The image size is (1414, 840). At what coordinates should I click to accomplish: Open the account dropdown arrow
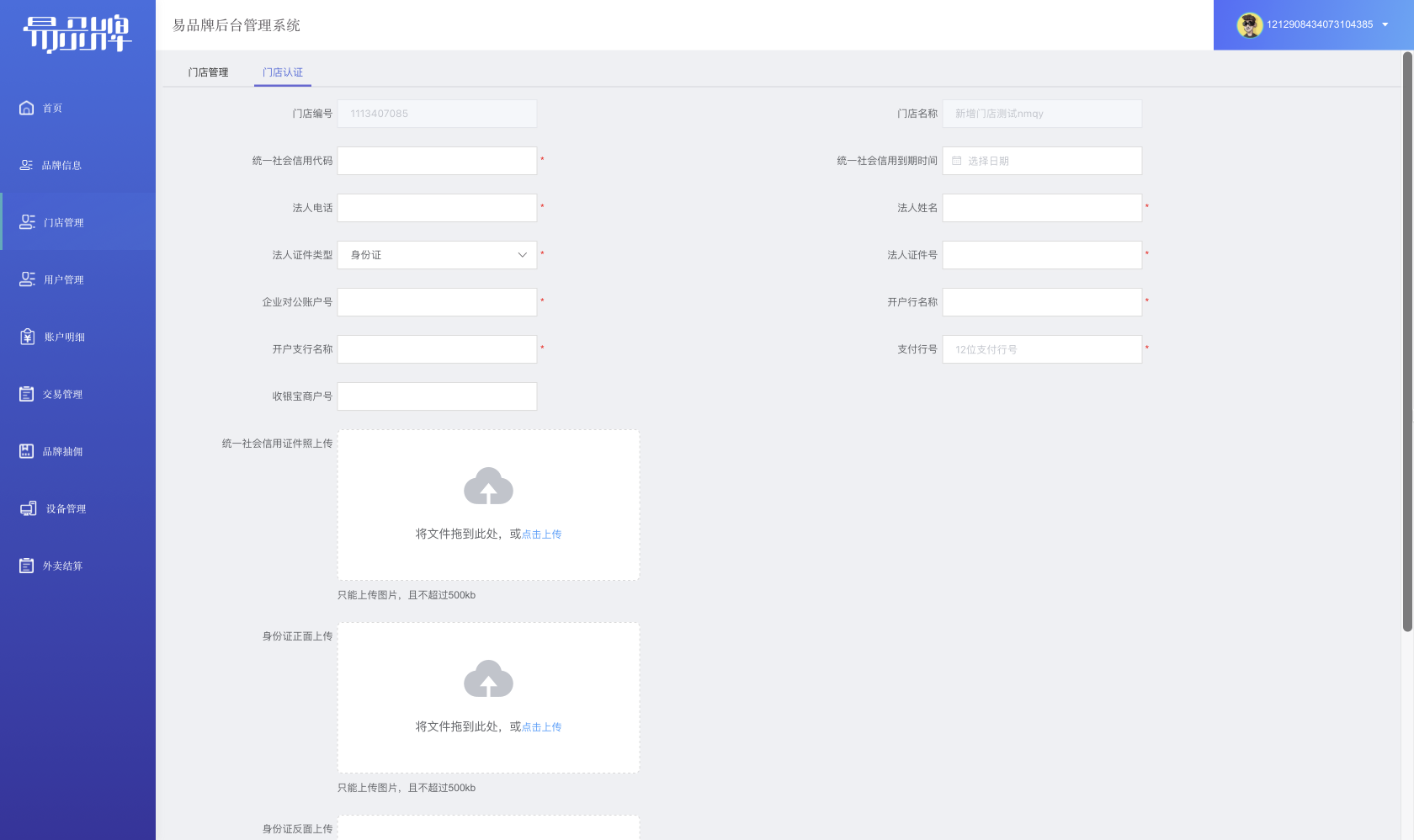(1385, 24)
